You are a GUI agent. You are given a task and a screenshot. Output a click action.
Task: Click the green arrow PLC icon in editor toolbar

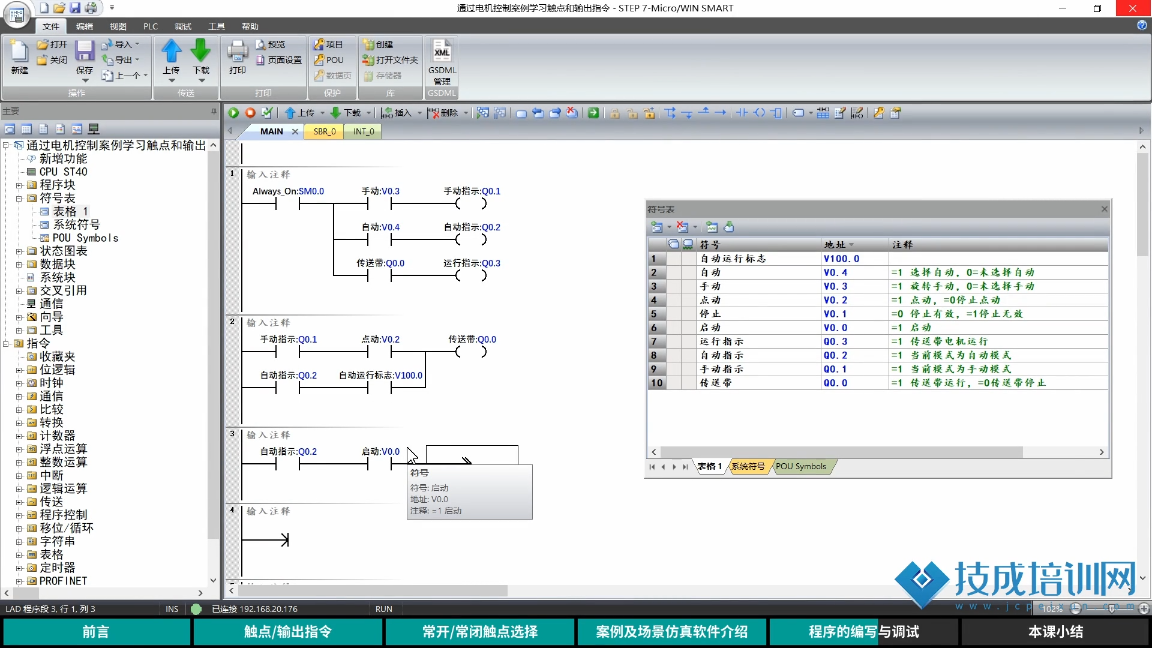tap(593, 113)
